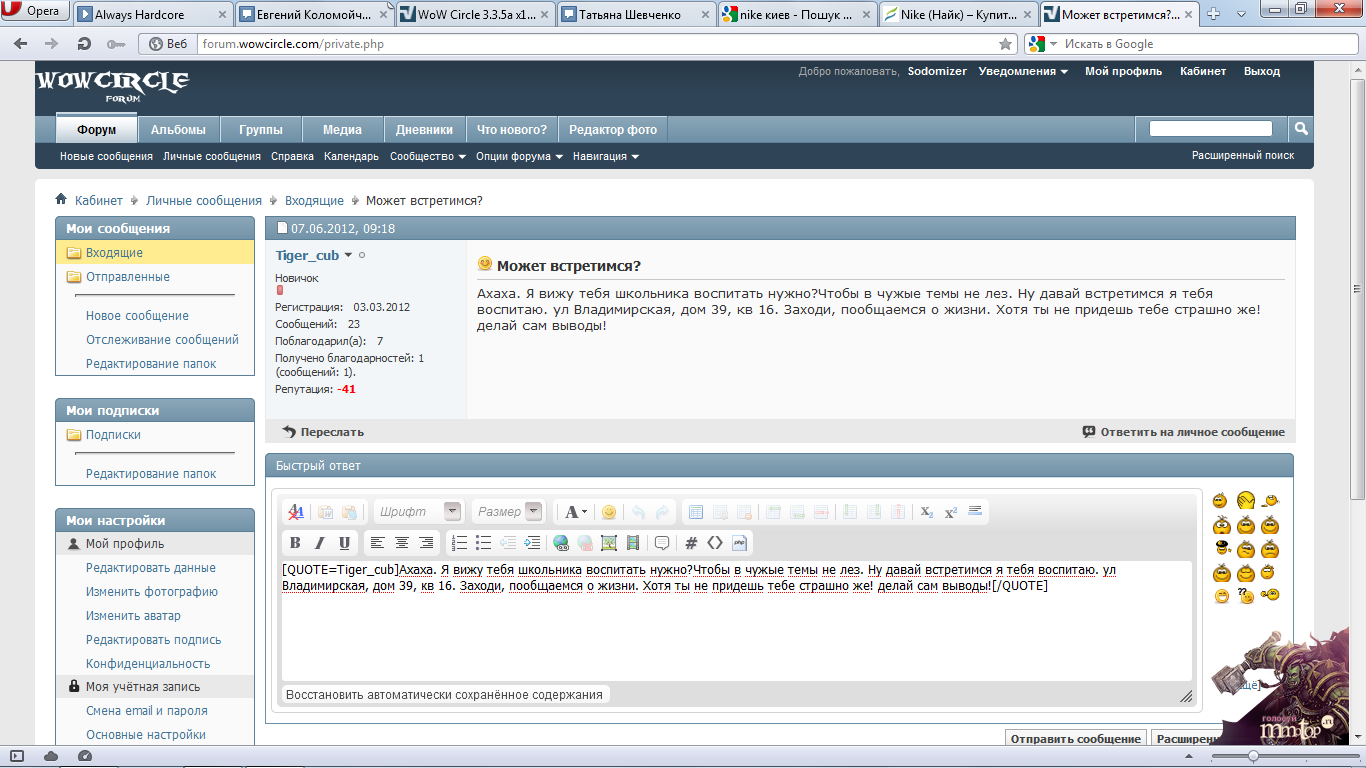Expand the Сообщество dropdown menu
This screenshot has height=768, width=1366.
click(428, 156)
